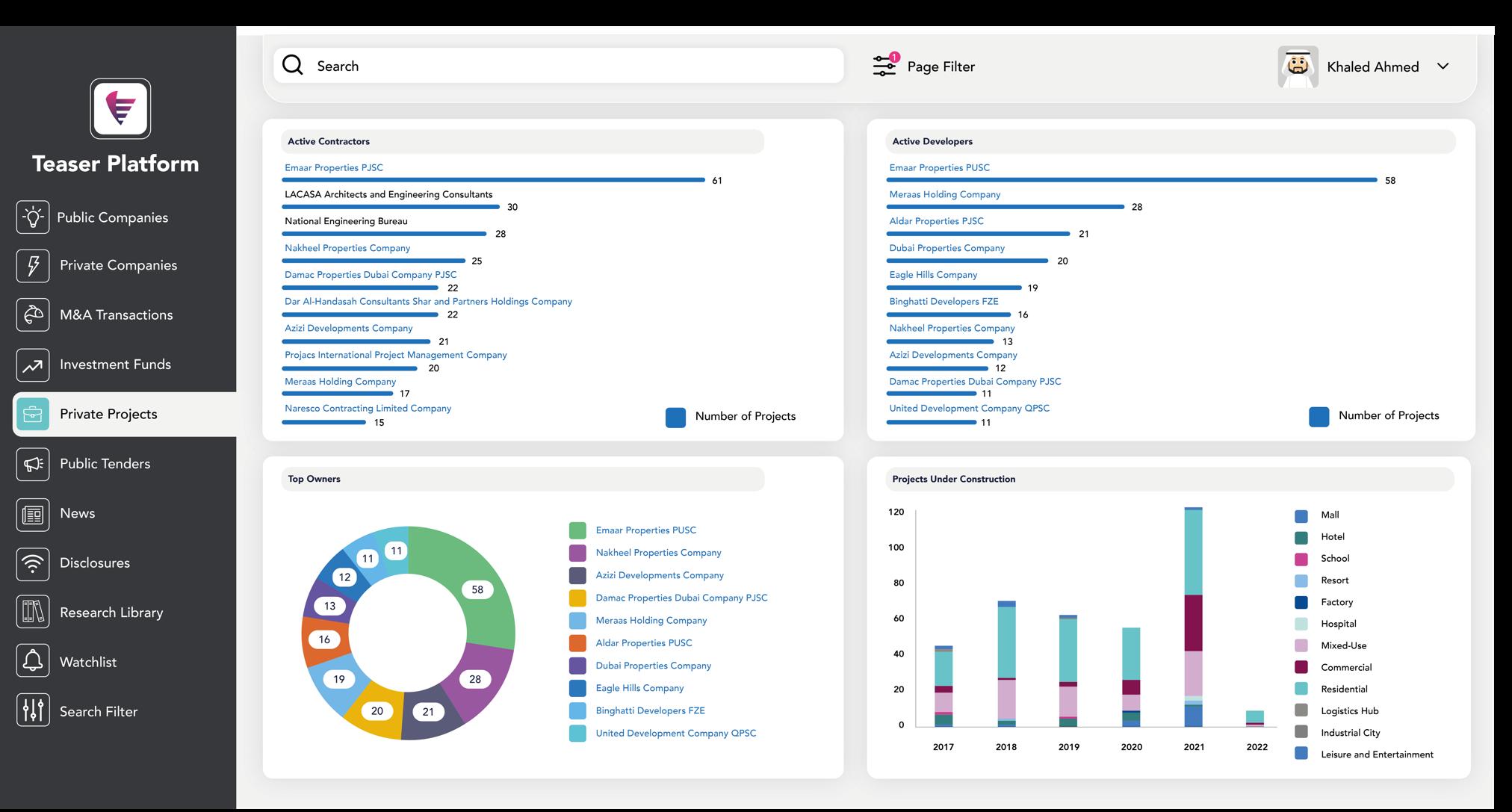Click the Disclosures wifi-style icon
Image resolution: width=1512 pixels, height=812 pixels.
(x=33, y=563)
